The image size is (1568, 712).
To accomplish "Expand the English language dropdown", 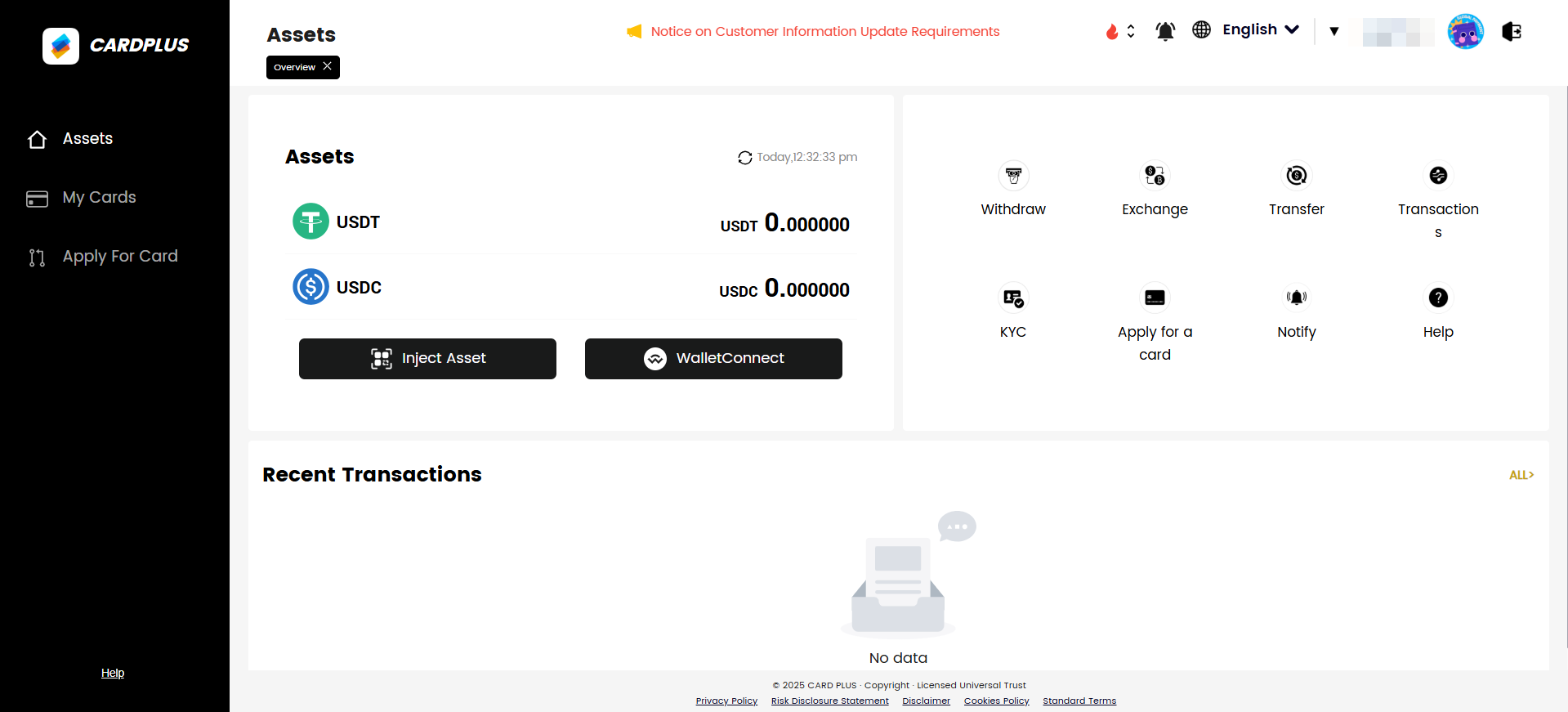I will (1260, 30).
